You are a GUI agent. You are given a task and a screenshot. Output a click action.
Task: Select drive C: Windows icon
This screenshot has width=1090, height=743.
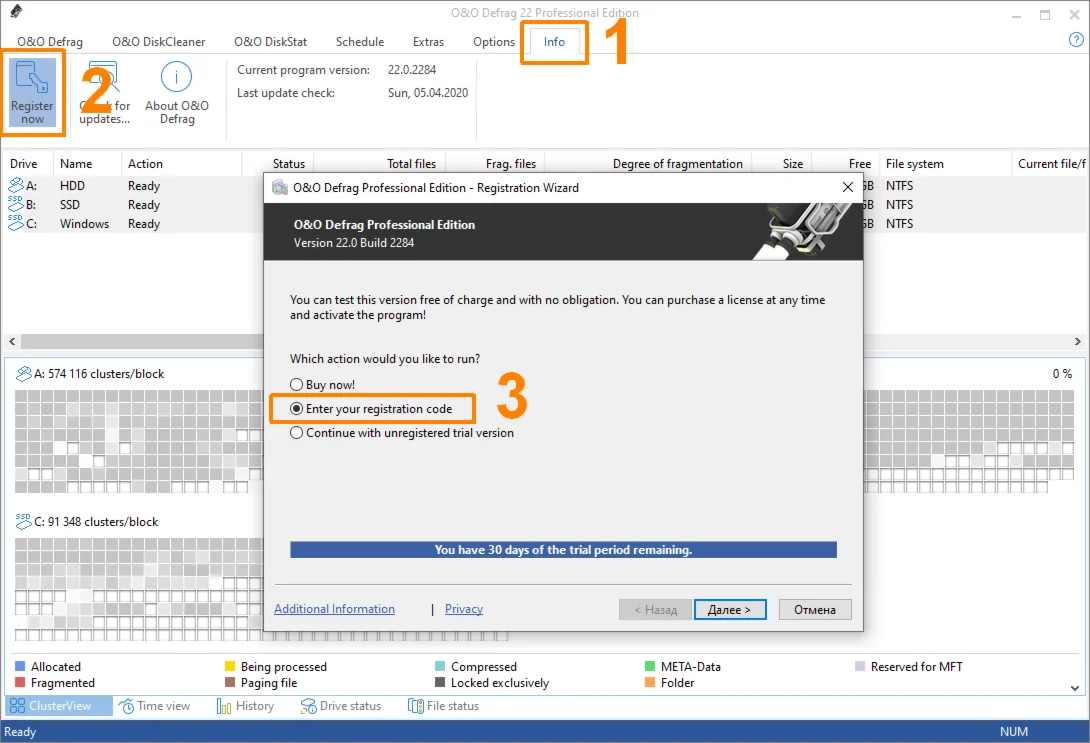pos(15,222)
